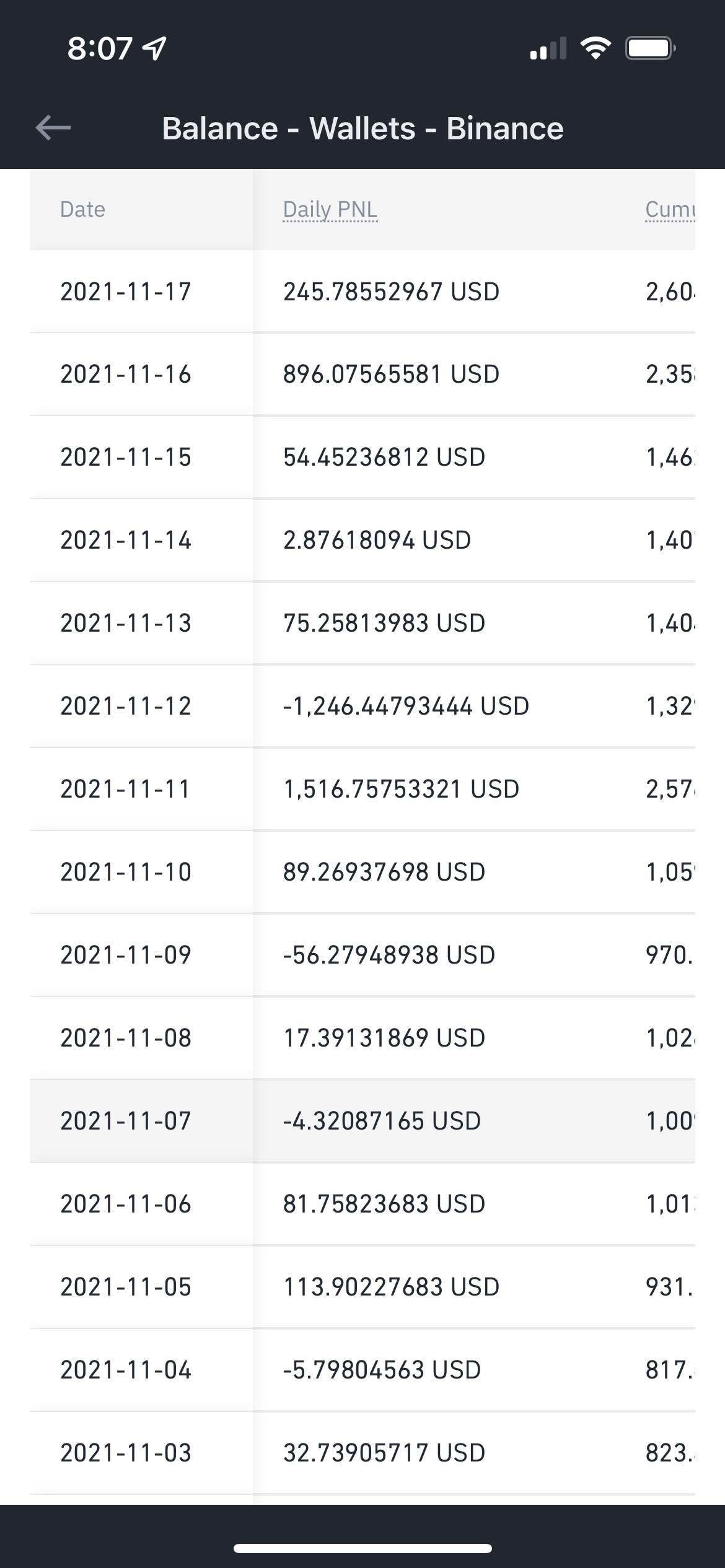
Task: Tap the location arrow status icon
Action: tap(154, 48)
